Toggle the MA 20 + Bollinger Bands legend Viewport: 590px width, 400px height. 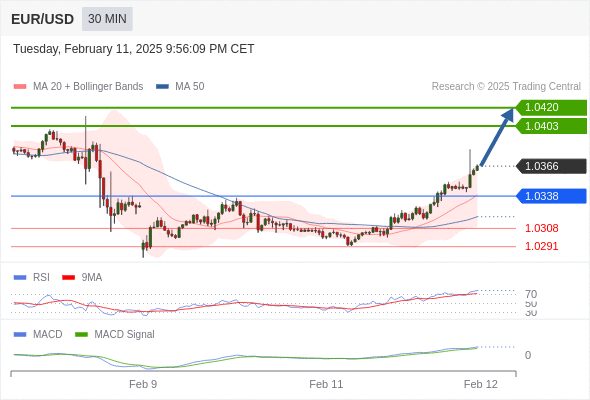click(78, 87)
